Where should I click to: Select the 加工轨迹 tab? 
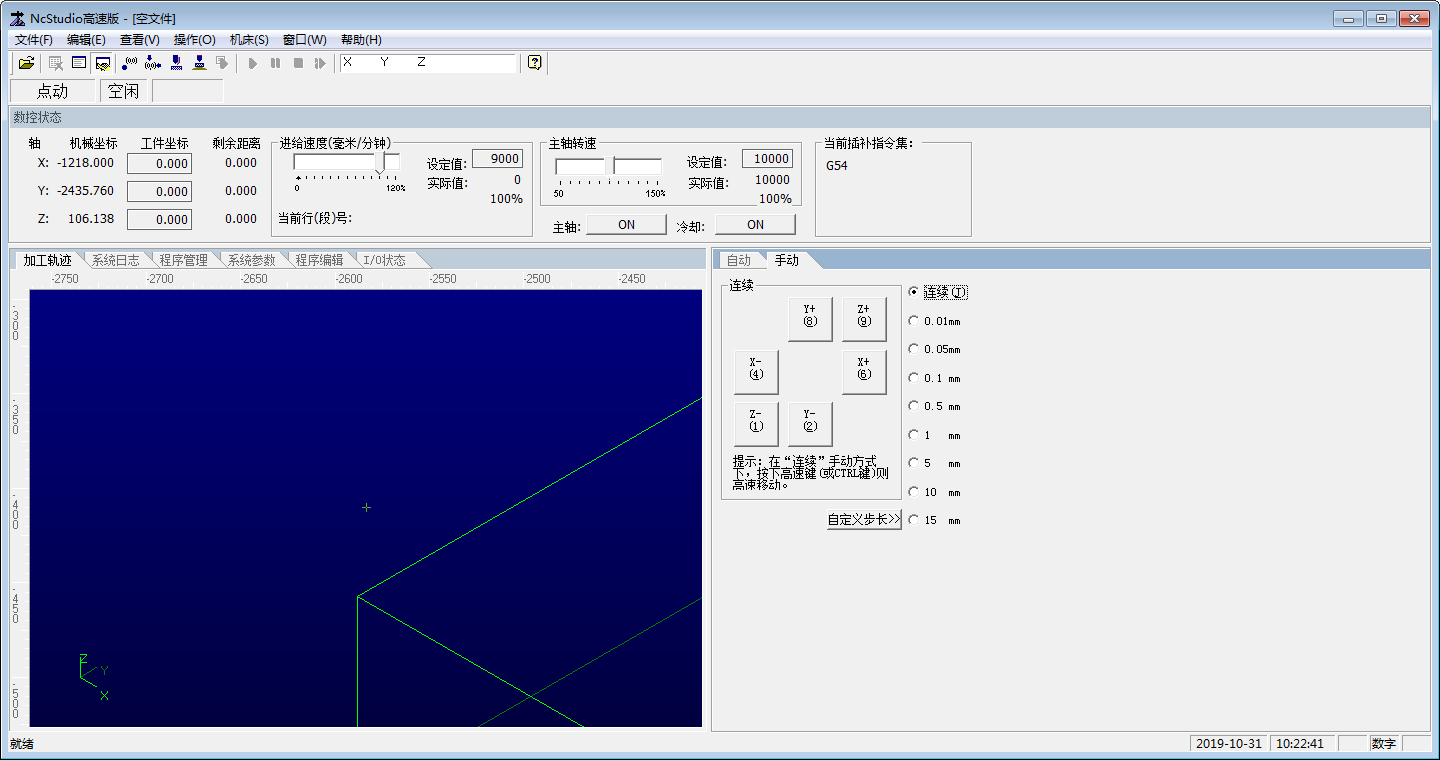coord(48,260)
